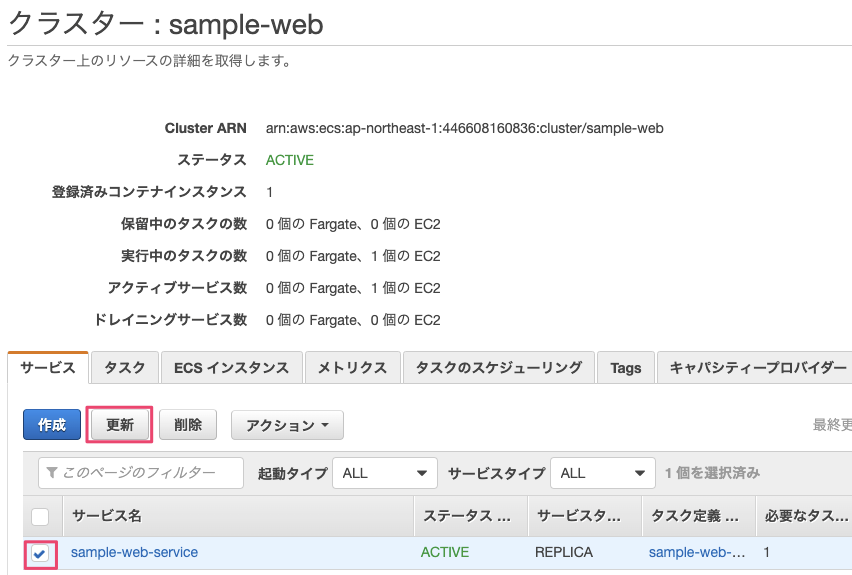Open the sample-web-service link
The height and width of the screenshot is (575, 852).
pos(134,552)
